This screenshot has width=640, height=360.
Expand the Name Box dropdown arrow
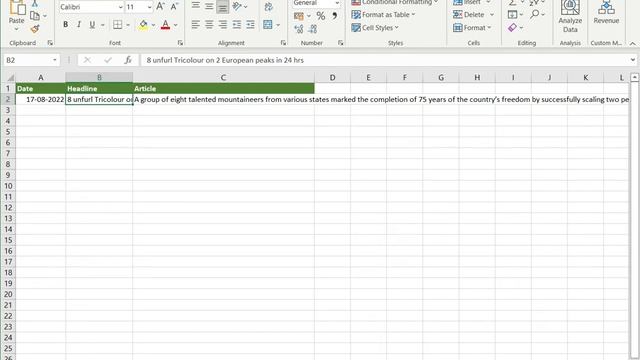point(54,60)
